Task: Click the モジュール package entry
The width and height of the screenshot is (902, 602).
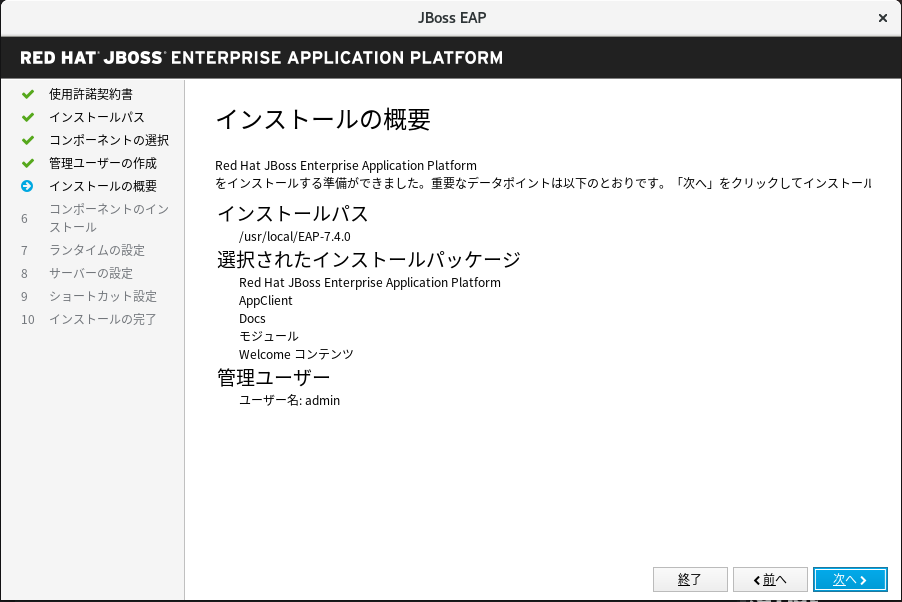Action: pos(269,336)
